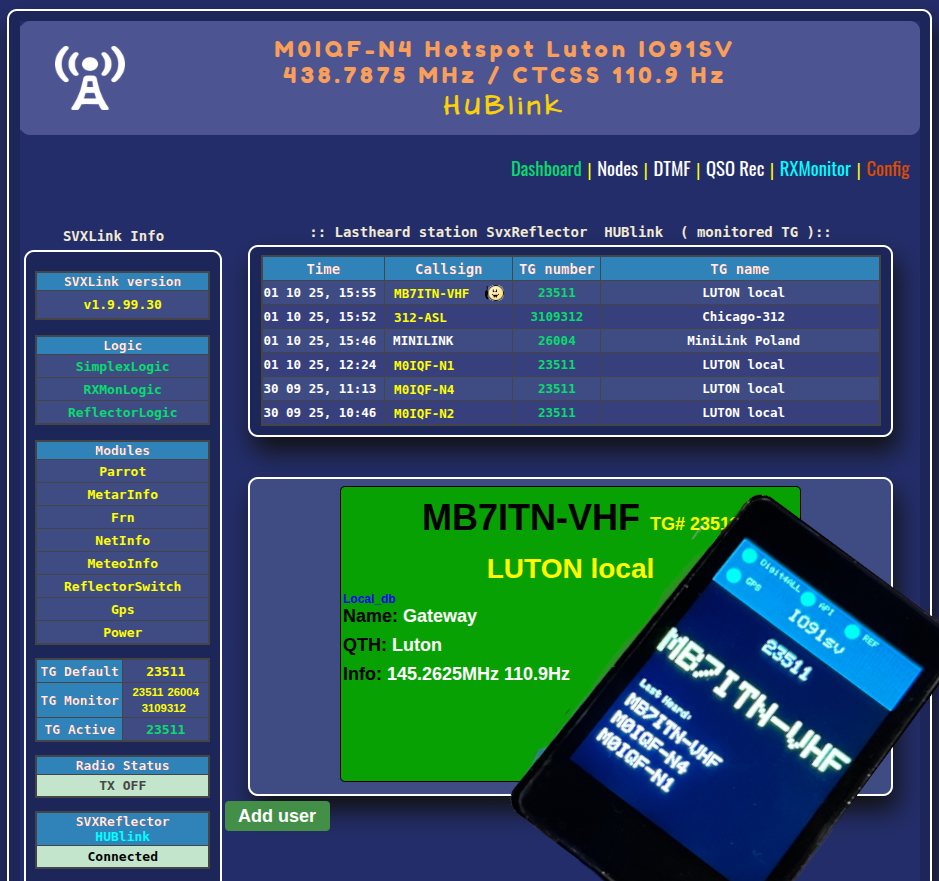Image resolution: width=939 pixels, height=881 pixels.
Task: Click the HUBlink reflector link
Action: tap(122, 836)
